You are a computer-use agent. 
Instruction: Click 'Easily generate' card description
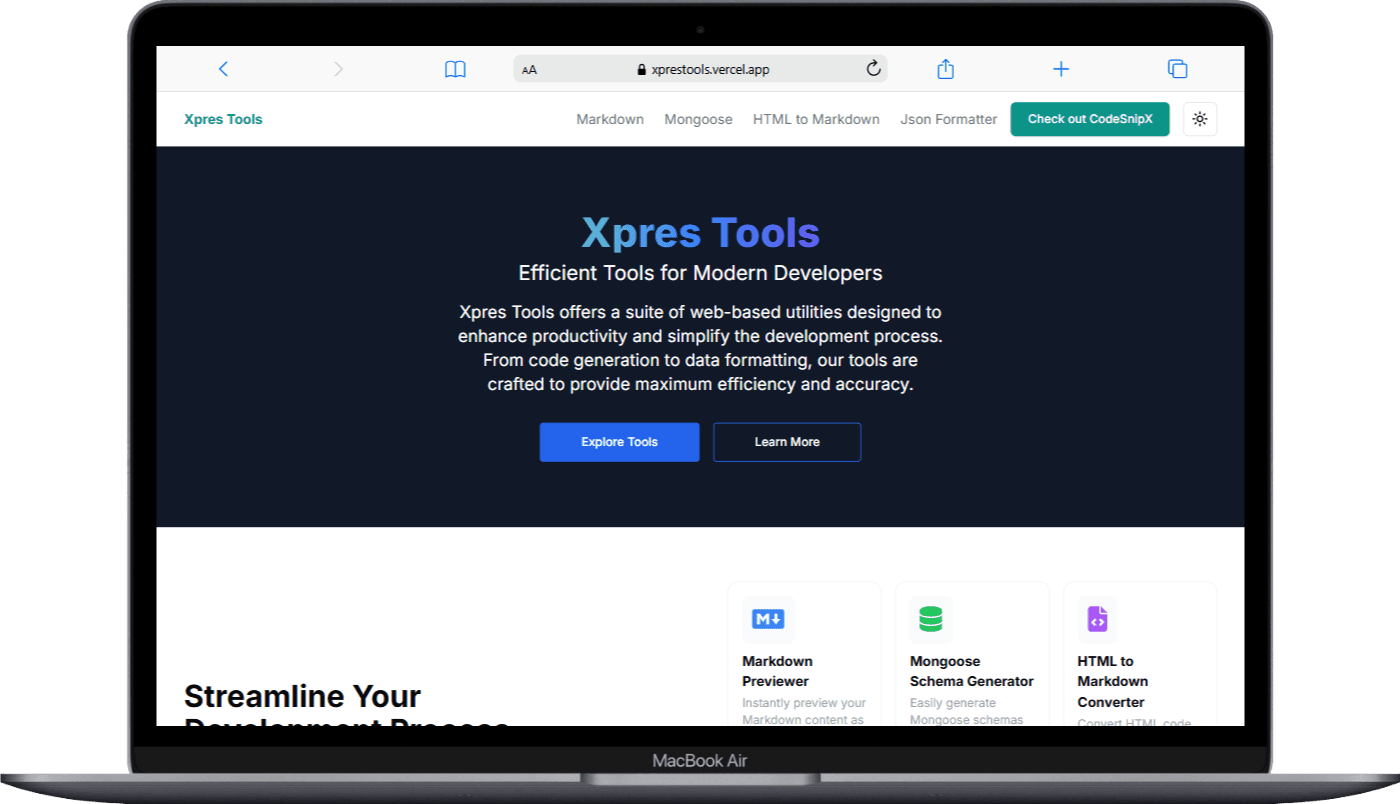tap(953, 703)
